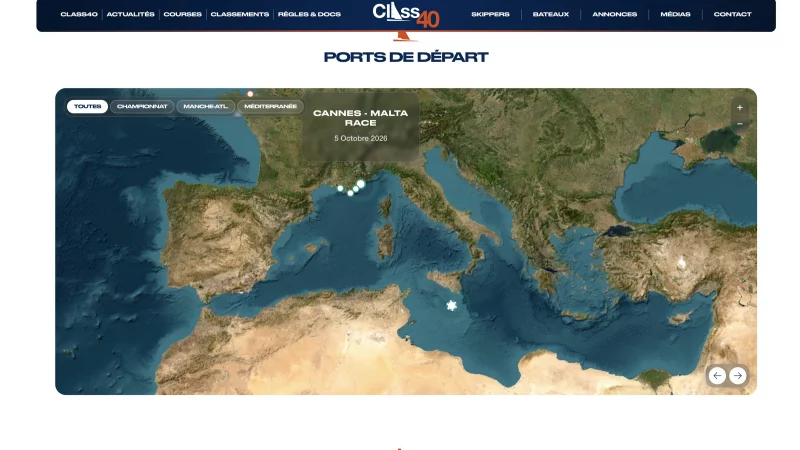Open the Skippers page
Image resolution: width=800 pixels, height=450 pixels.
(490, 14)
